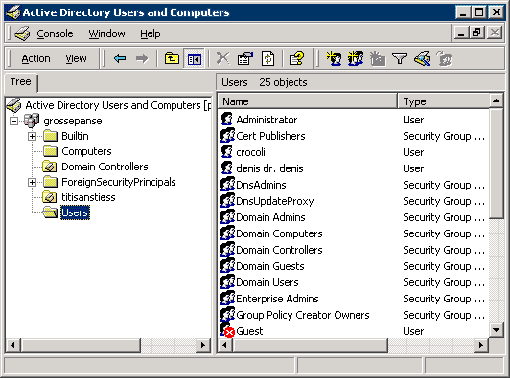Select the Users folder in tree
Image resolution: width=510 pixels, height=378 pixels.
tap(75, 213)
